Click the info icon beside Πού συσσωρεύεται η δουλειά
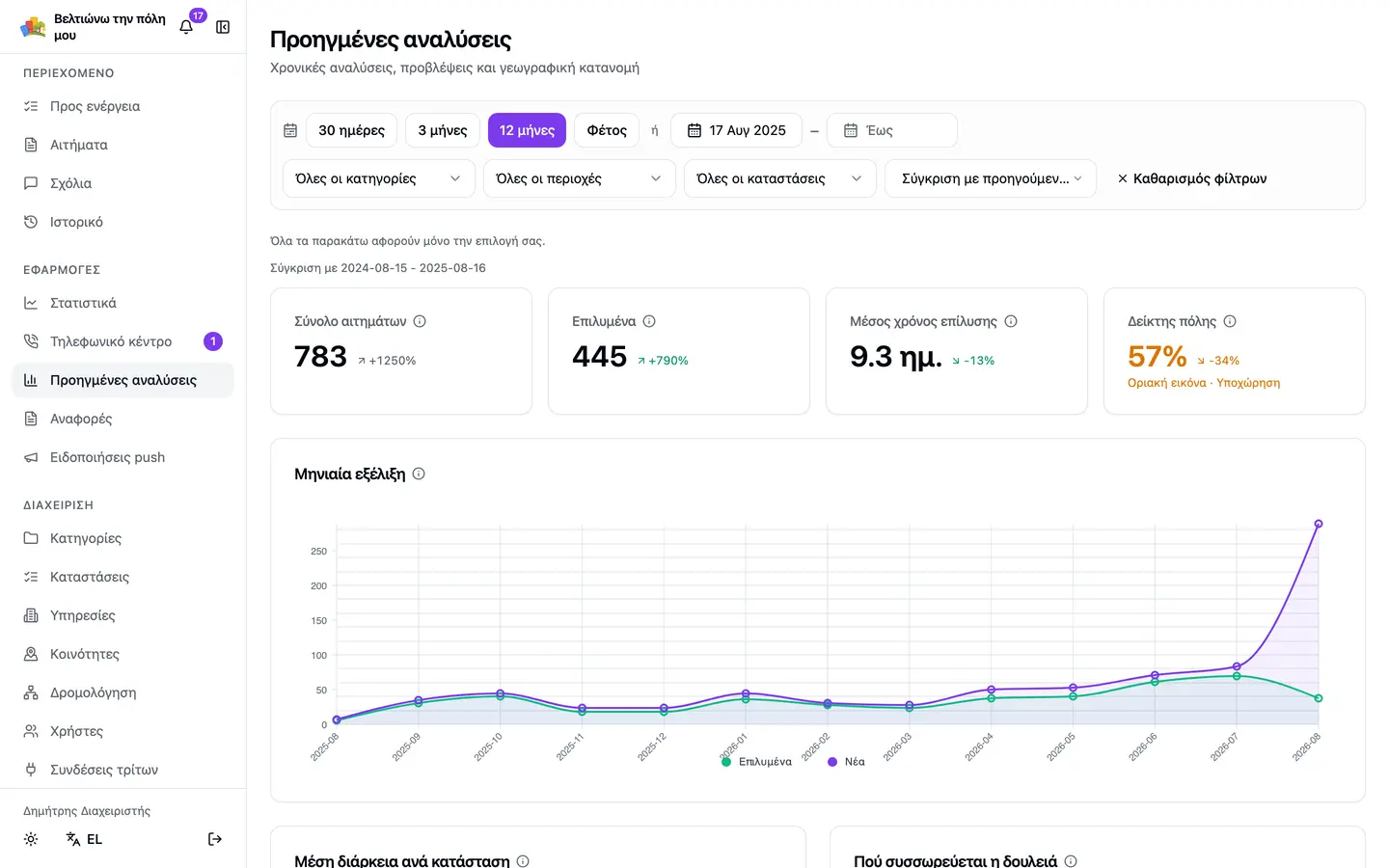 click(1071, 861)
